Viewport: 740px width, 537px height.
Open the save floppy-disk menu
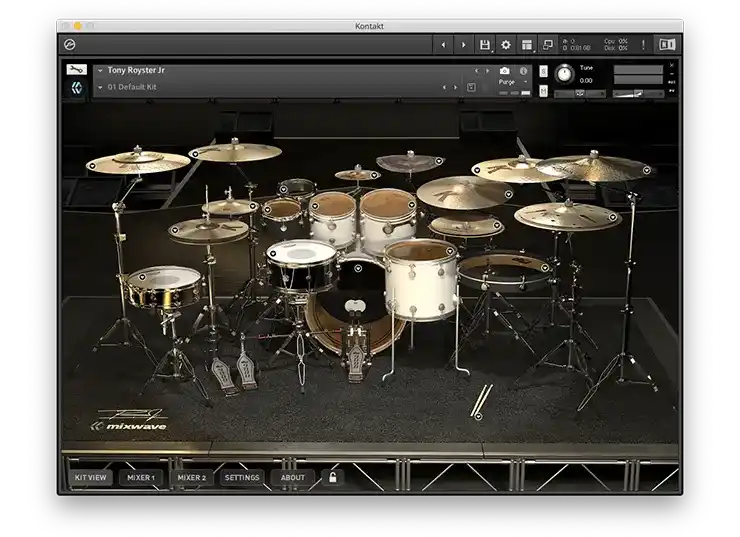tap(485, 45)
